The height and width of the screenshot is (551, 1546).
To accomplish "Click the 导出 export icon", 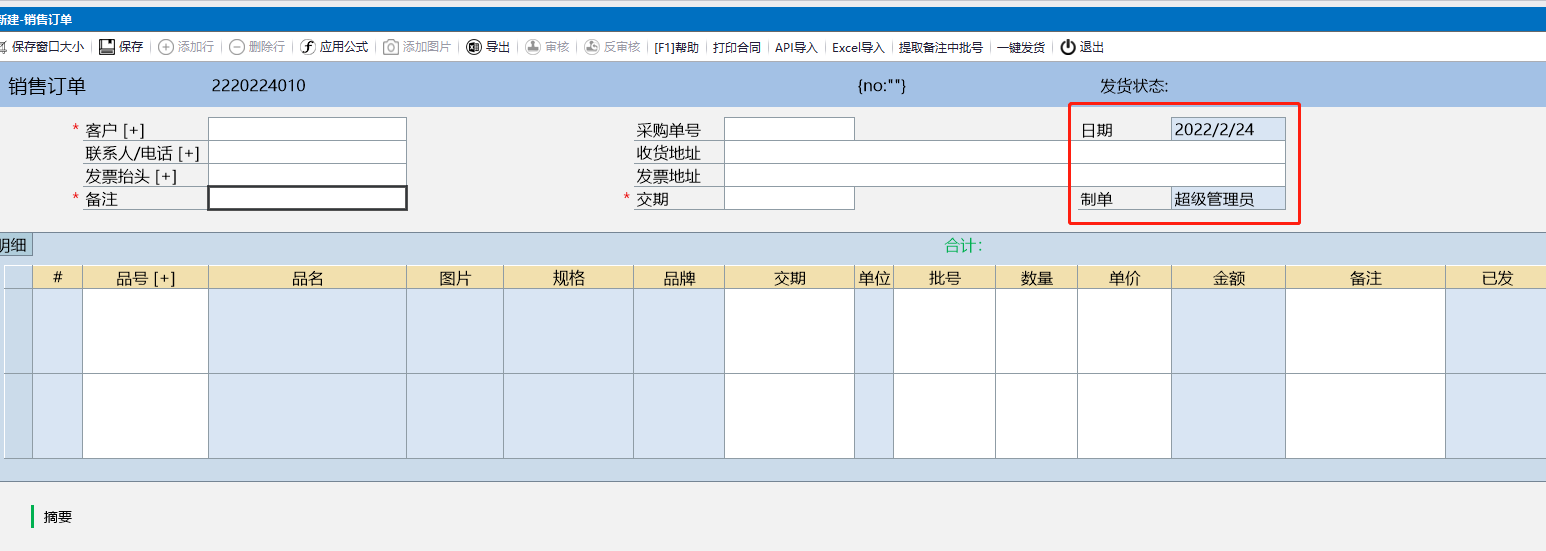I will pos(474,47).
